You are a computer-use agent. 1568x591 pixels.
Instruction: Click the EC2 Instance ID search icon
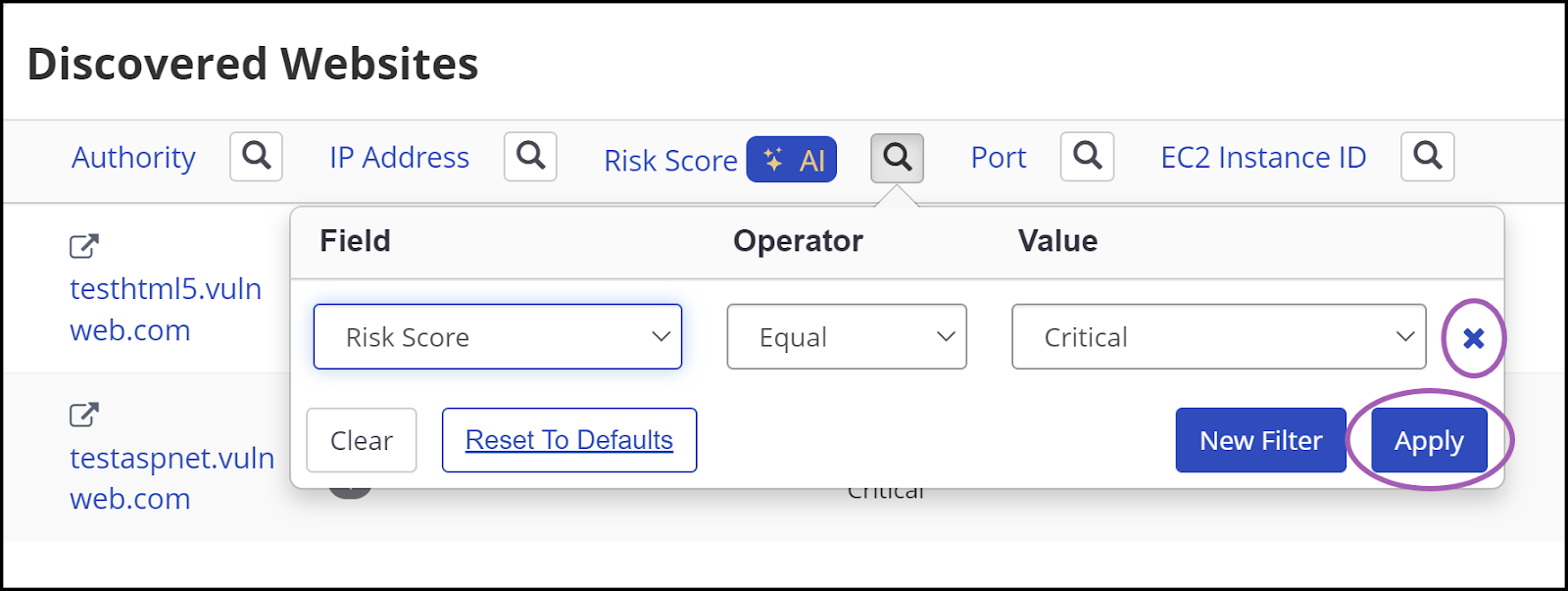(x=1427, y=157)
